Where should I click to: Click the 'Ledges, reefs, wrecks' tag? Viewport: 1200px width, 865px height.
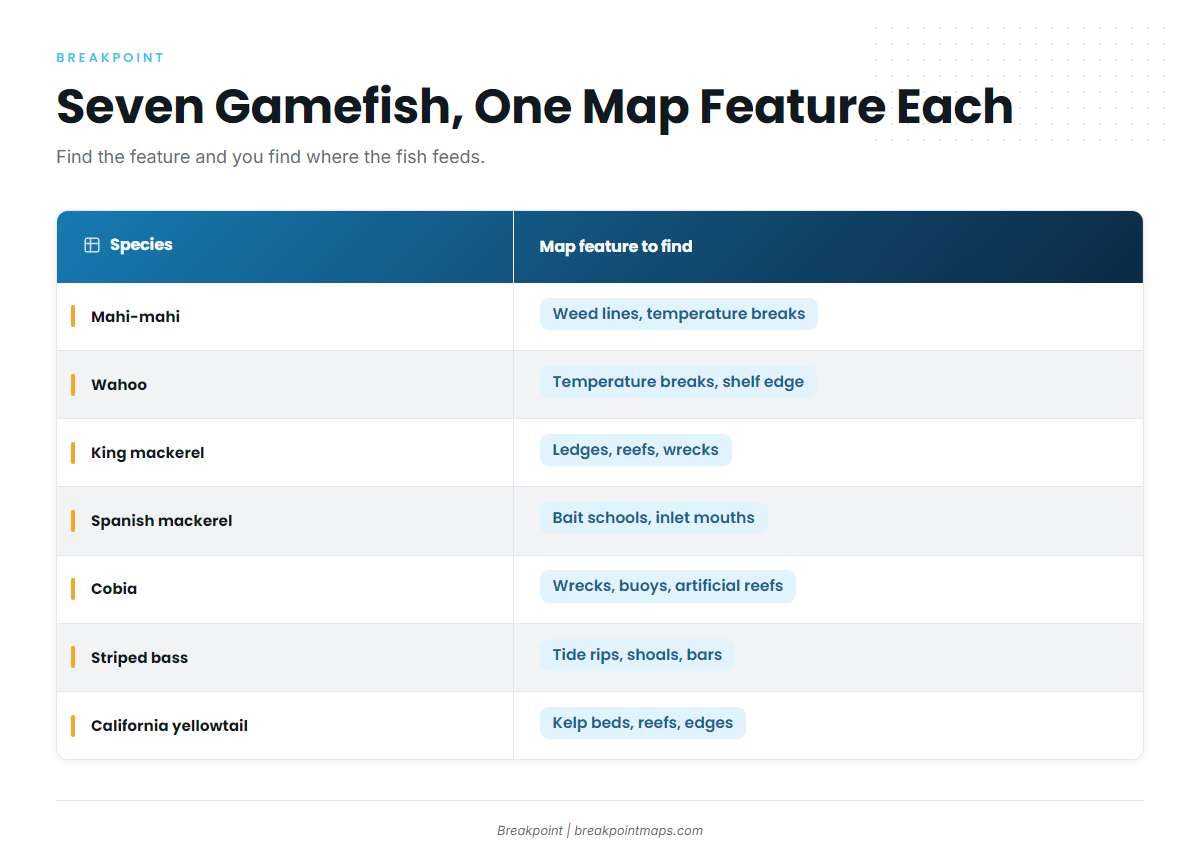[636, 450]
